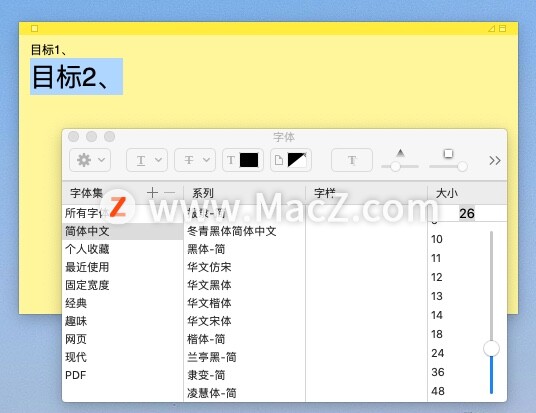The width and height of the screenshot is (536, 413).
Task: Select font size 24
Action: point(438,353)
